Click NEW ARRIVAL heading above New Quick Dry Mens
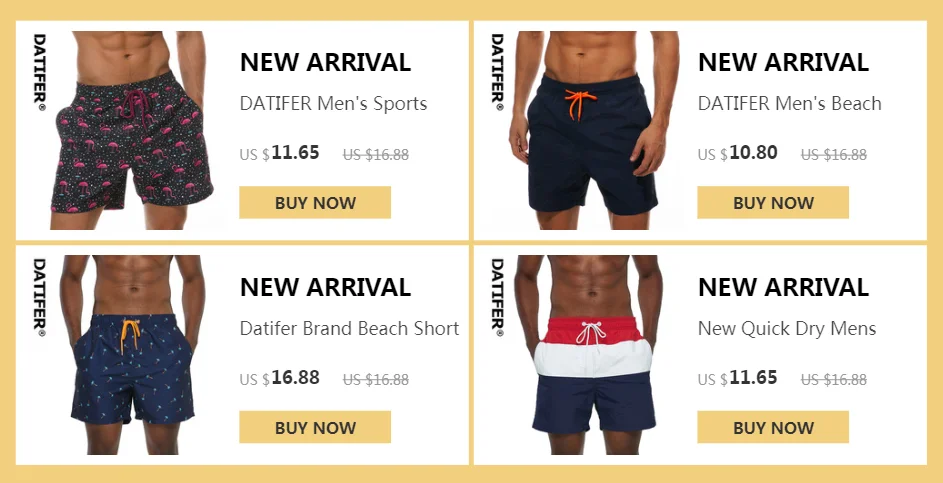This screenshot has height=483, width=943. click(x=783, y=288)
